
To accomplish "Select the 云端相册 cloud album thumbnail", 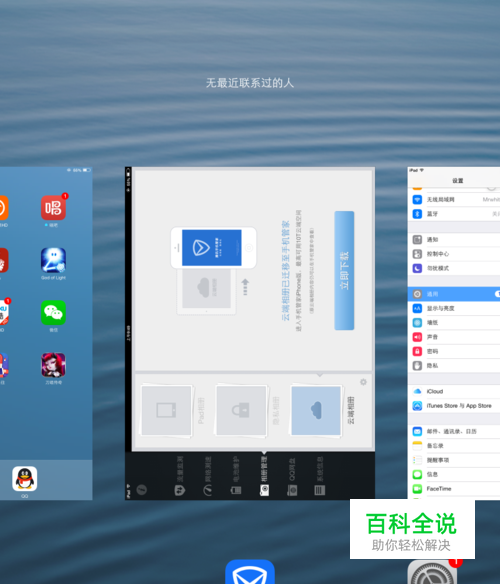I will tap(316, 410).
